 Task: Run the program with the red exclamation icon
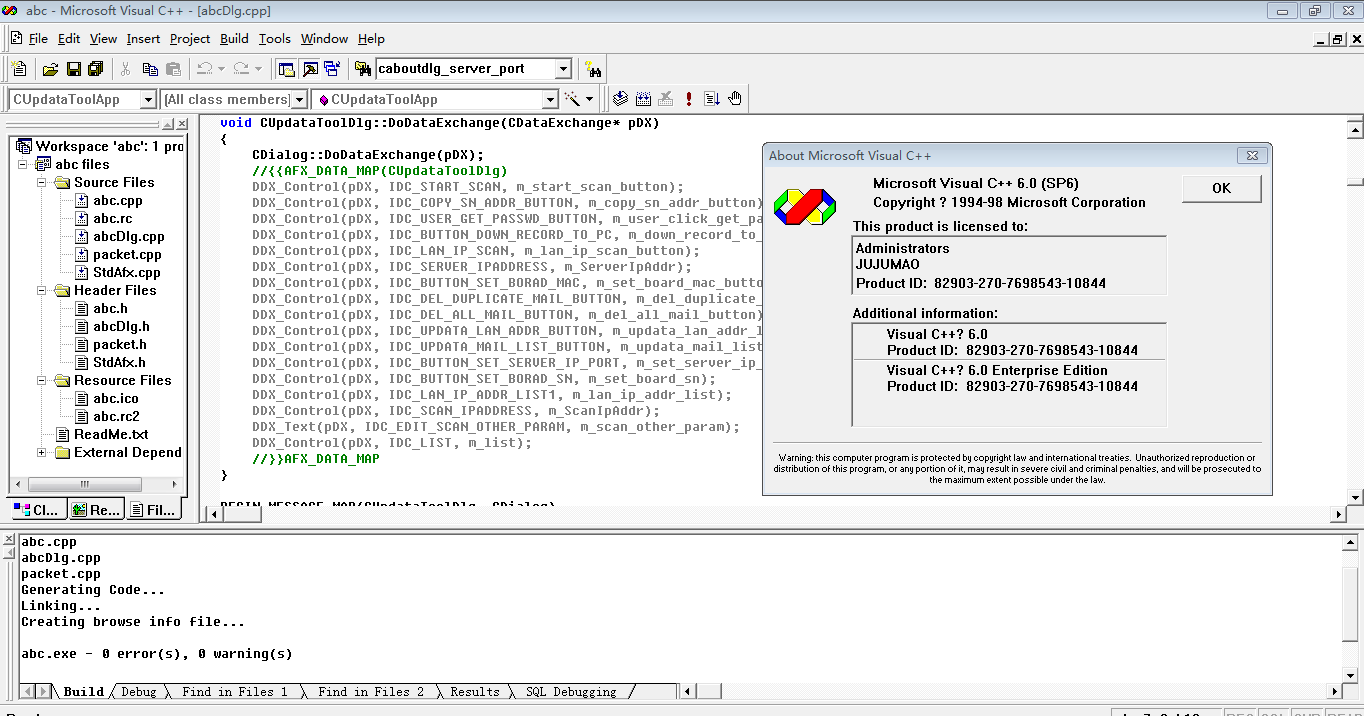(x=689, y=99)
